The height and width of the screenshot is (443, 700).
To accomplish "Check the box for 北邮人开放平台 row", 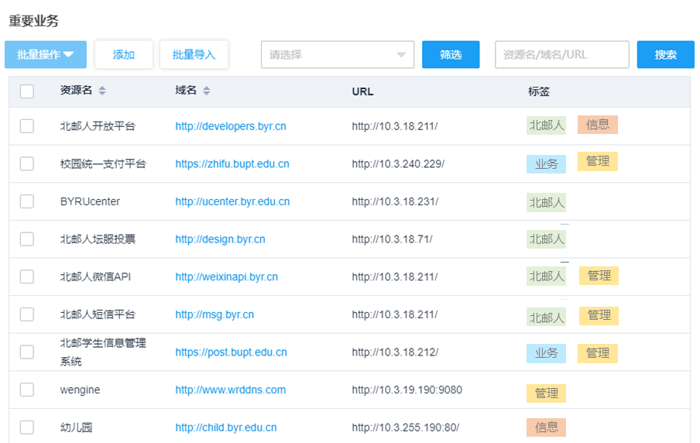I will (27, 126).
